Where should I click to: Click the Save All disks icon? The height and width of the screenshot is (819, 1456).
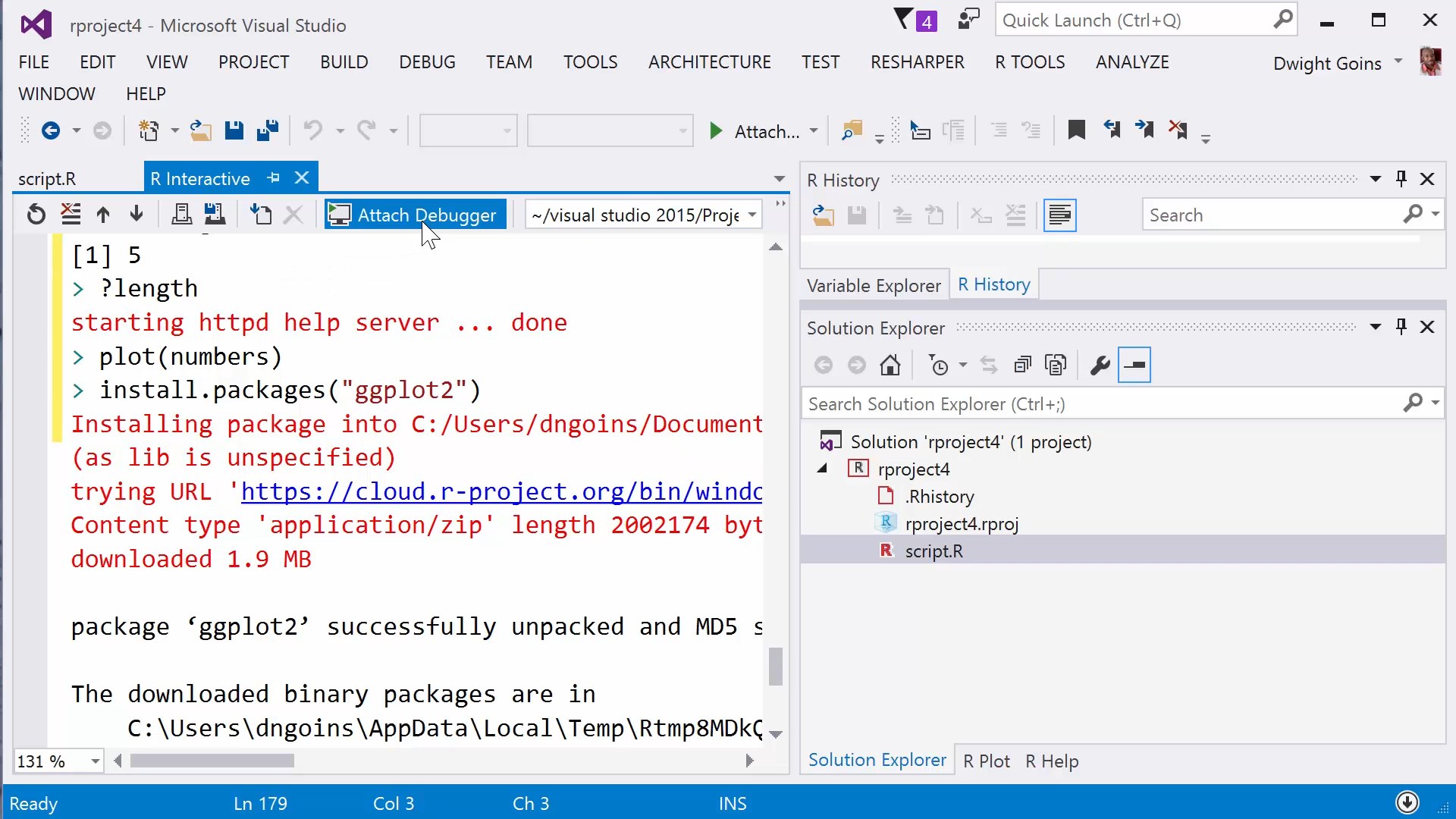pos(268,131)
